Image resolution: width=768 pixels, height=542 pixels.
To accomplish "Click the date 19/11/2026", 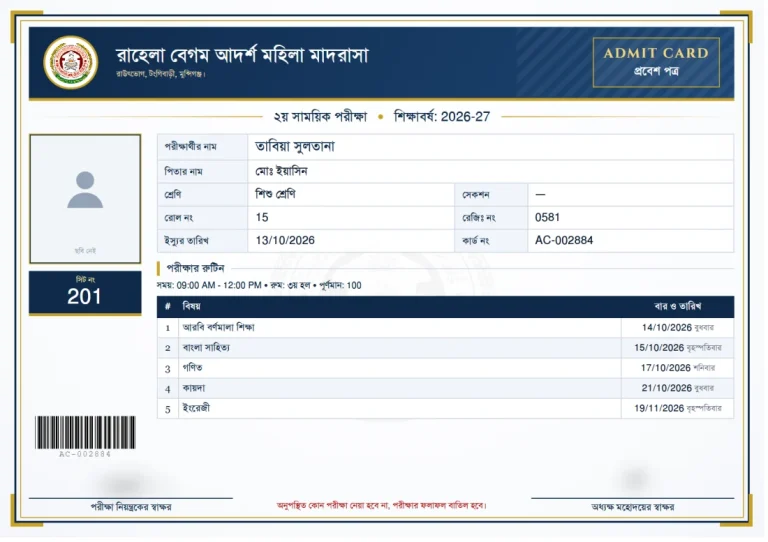I will [x=659, y=408].
